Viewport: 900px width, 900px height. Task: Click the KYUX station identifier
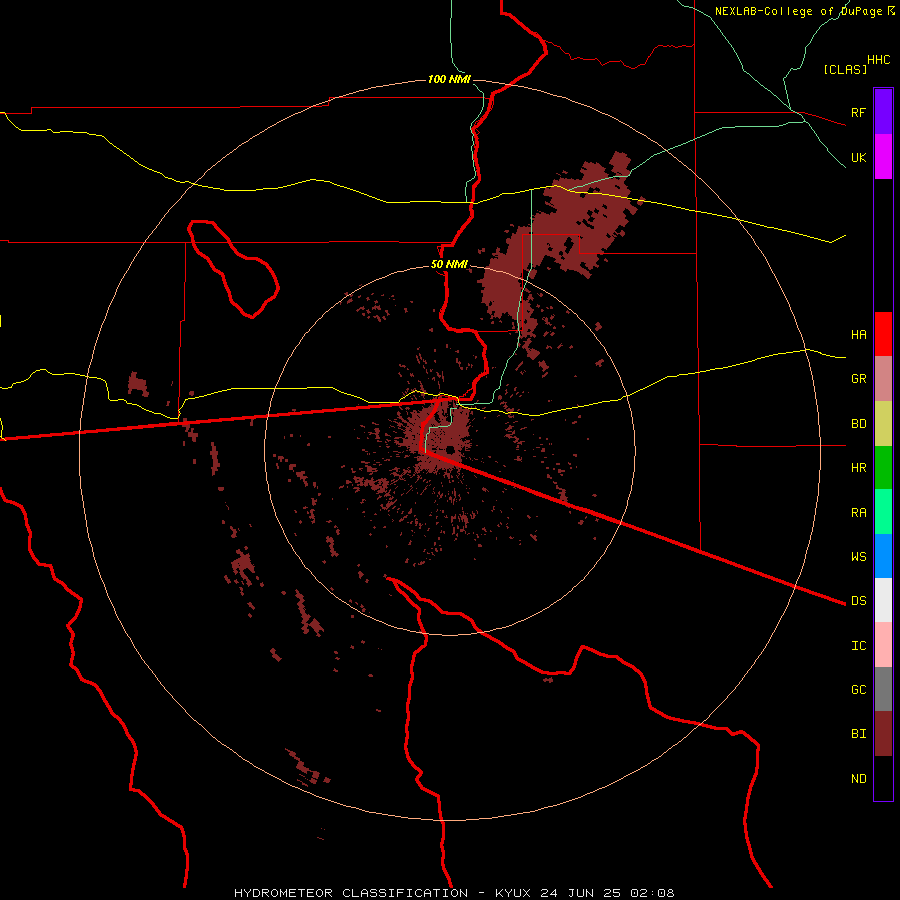click(x=513, y=893)
